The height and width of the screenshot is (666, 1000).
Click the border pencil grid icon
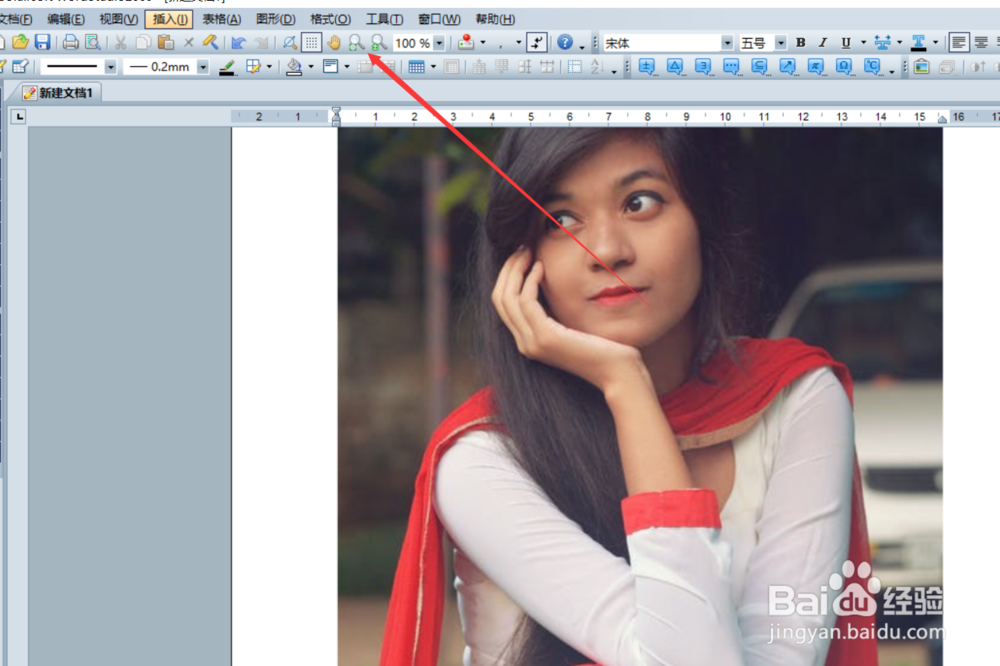tap(253, 67)
